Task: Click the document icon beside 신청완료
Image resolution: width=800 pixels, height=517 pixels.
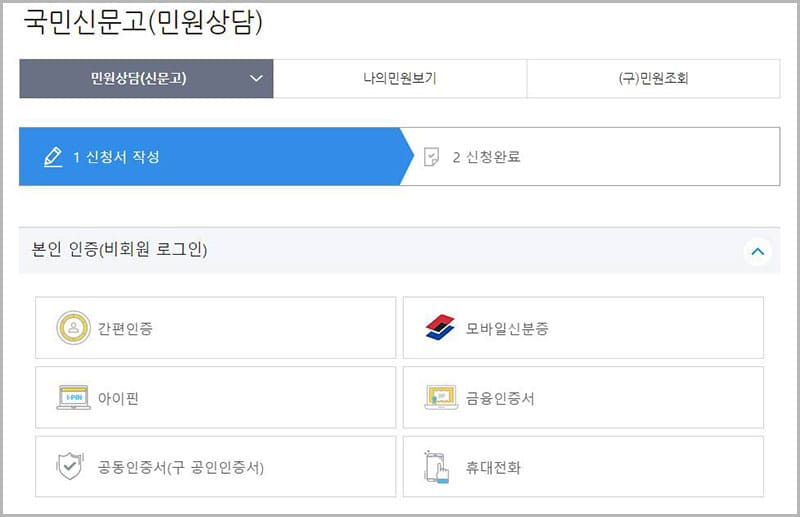Action: (431, 157)
